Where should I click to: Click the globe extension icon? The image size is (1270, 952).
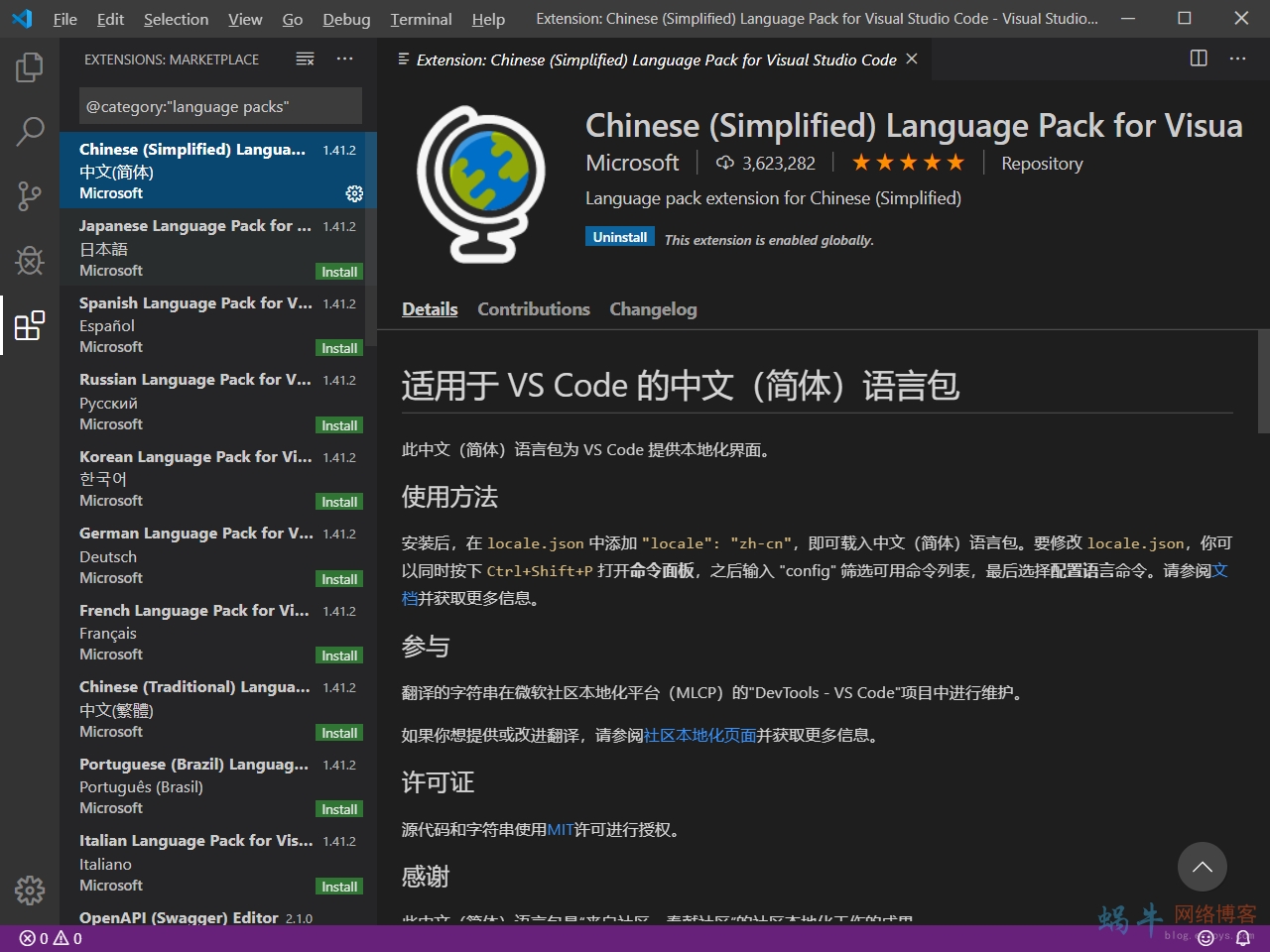coord(481,183)
